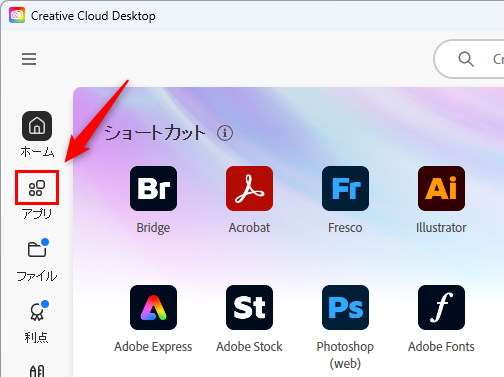This screenshot has width=504, height=377.
Task: Show info for ショートカット section
Action: 225,133
